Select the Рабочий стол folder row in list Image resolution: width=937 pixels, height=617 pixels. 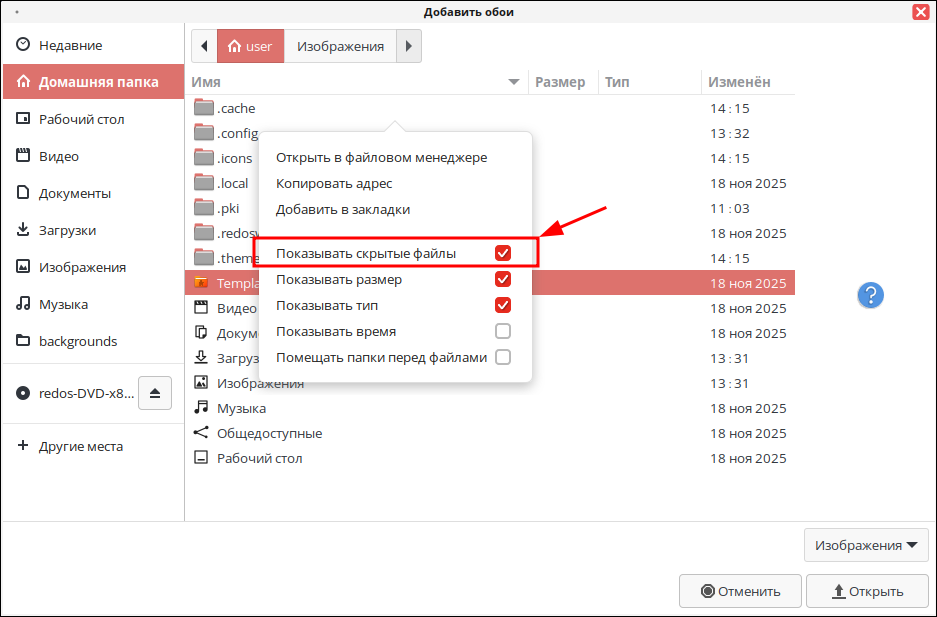click(x=260, y=458)
